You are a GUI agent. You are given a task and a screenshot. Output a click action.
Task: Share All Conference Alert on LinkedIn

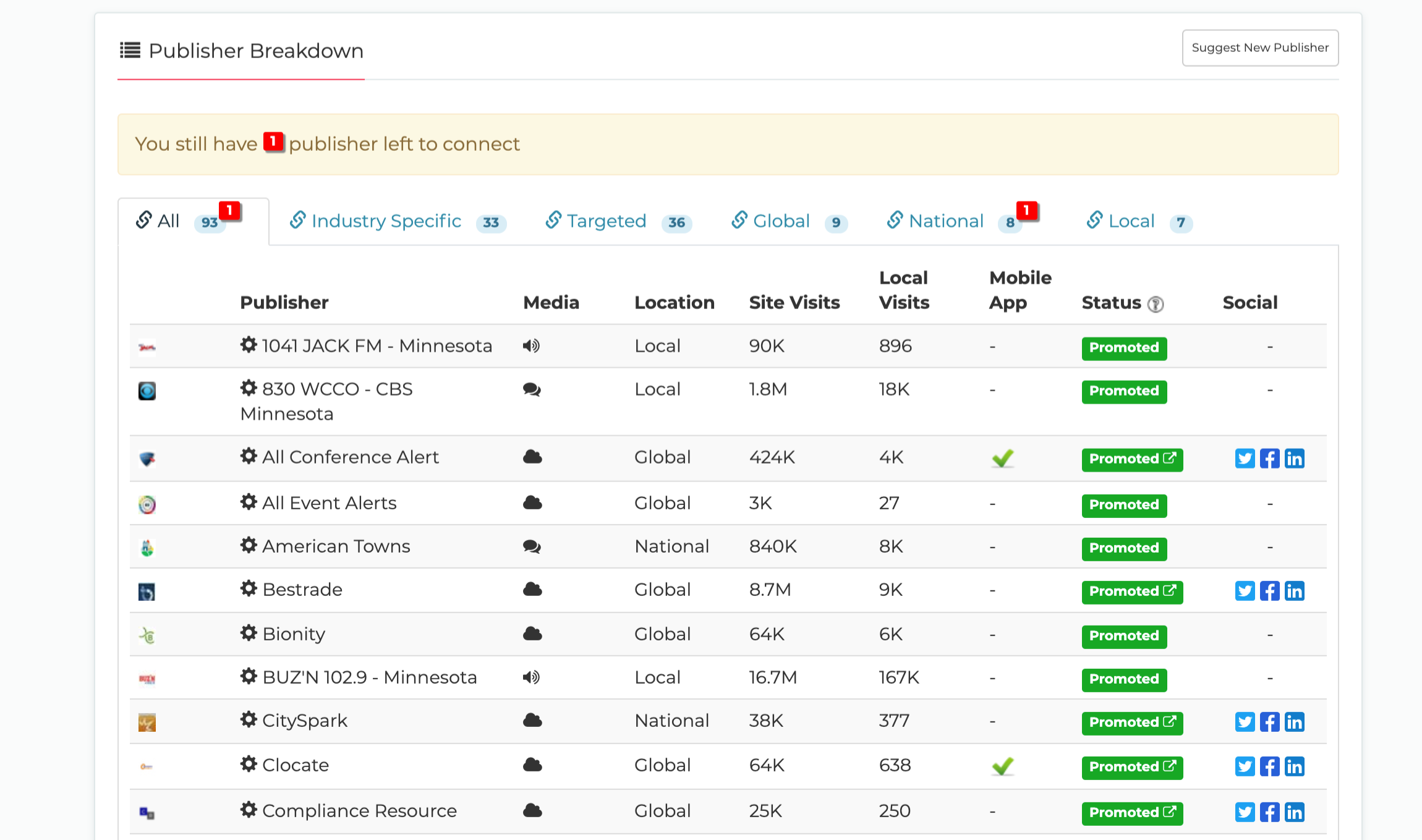pyautogui.click(x=1294, y=459)
